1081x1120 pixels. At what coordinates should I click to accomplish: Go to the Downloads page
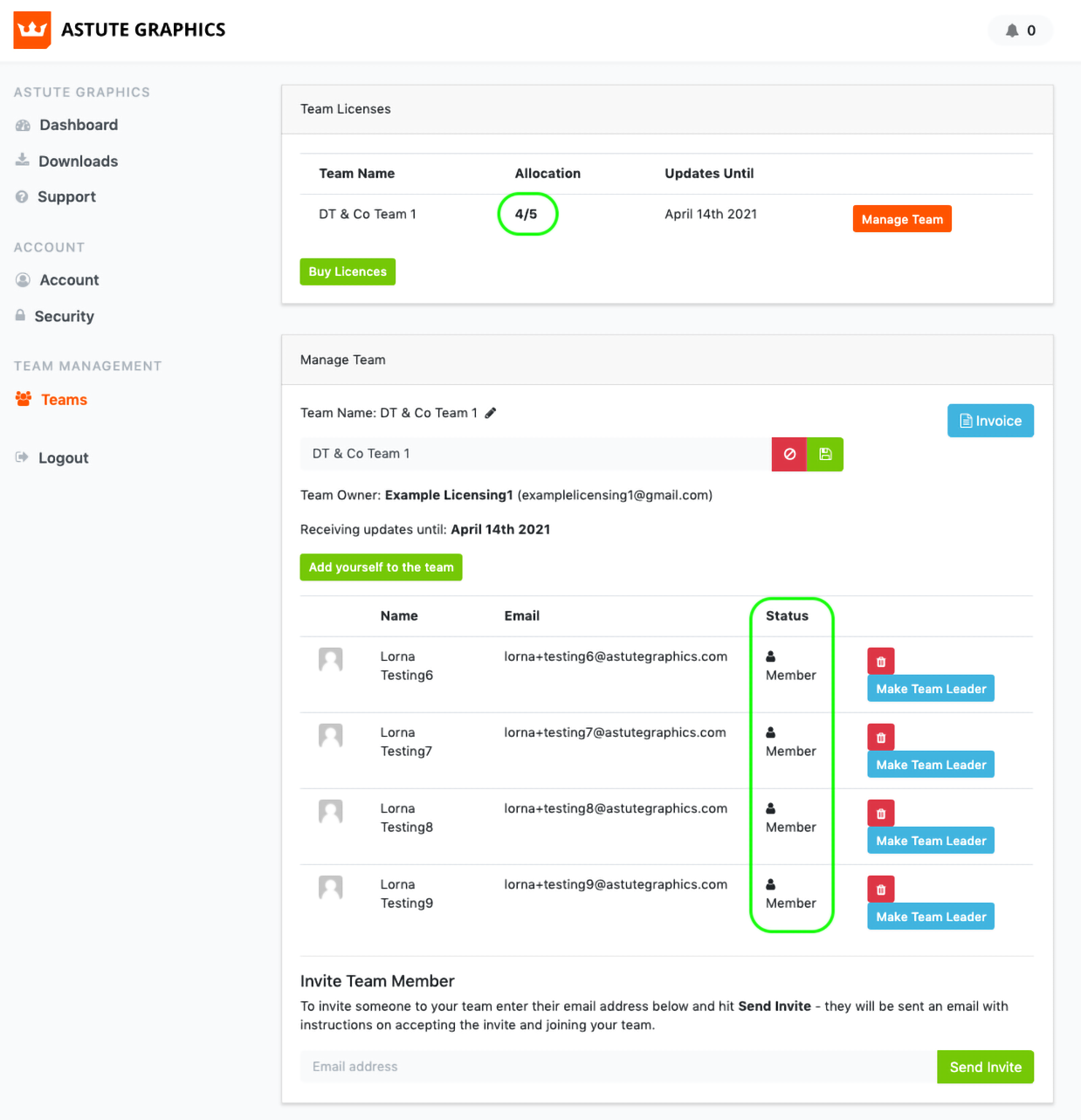78,161
